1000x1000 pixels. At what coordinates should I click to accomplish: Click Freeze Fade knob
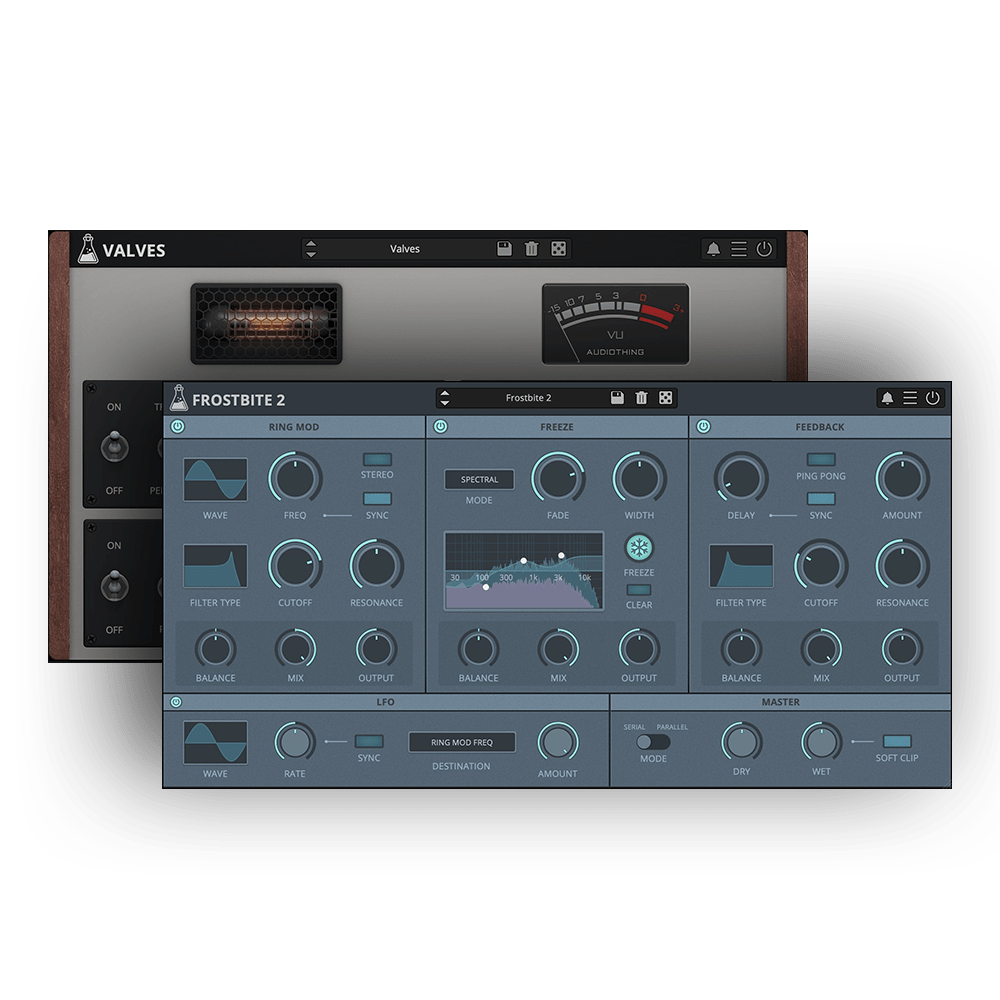pos(558,478)
